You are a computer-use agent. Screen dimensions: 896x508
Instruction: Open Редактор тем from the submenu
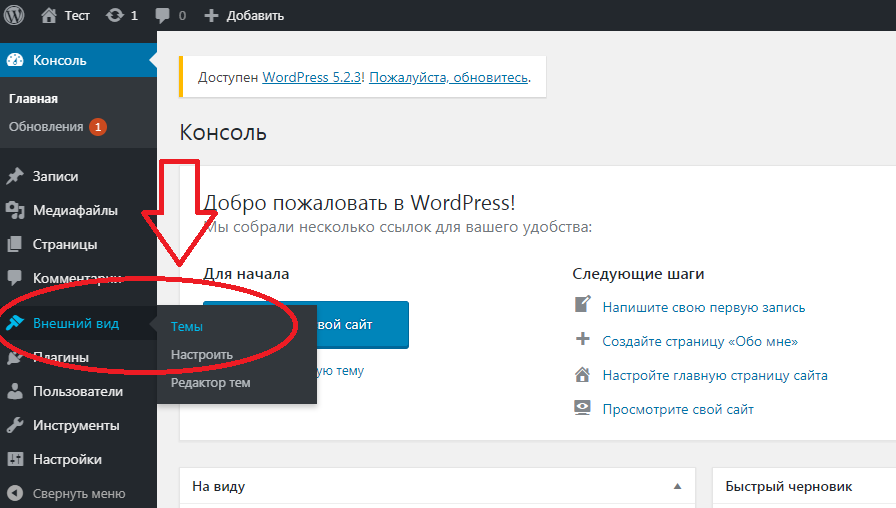coord(210,382)
